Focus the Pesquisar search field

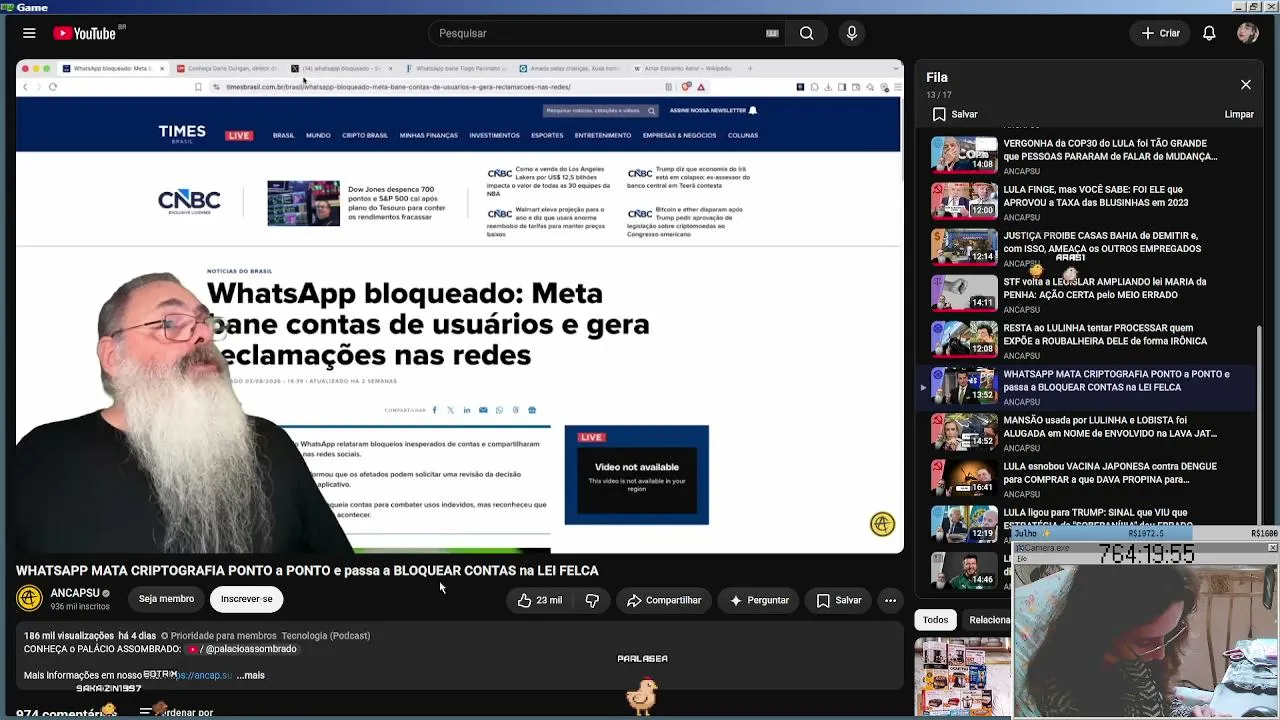(600, 33)
